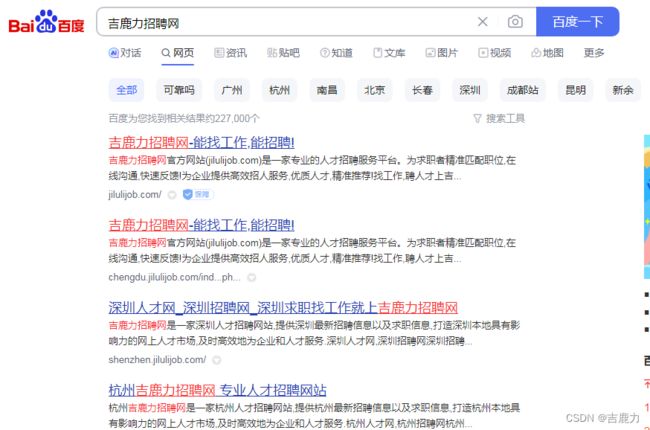Viewport: 650px width, 430px height.
Task: Click the 保障 shield badge
Action: [197, 194]
